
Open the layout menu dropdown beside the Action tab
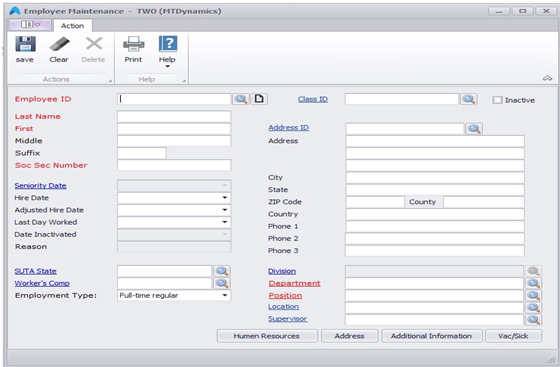[30, 25]
